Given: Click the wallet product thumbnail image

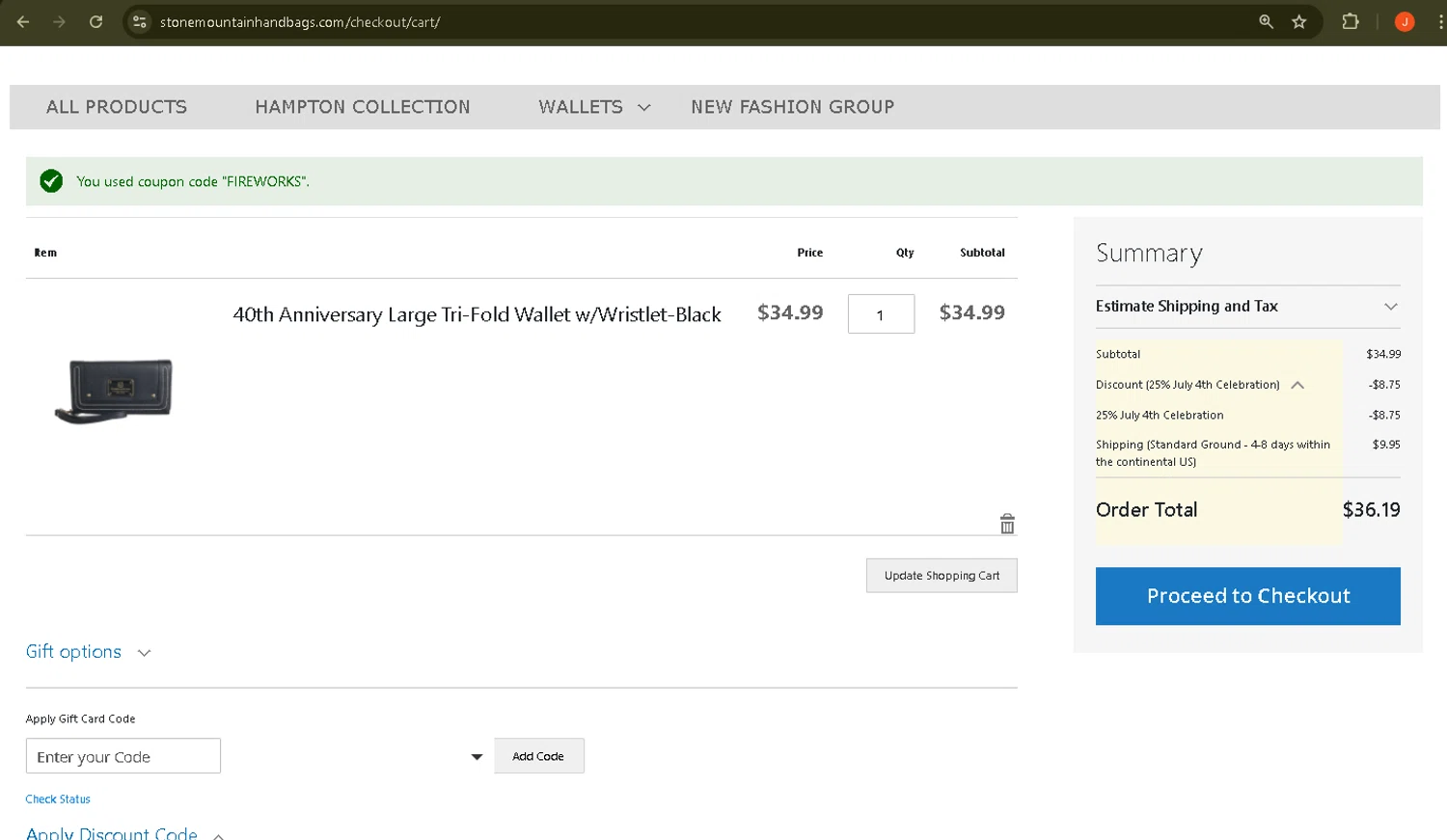Looking at the screenshot, I should point(114,391).
